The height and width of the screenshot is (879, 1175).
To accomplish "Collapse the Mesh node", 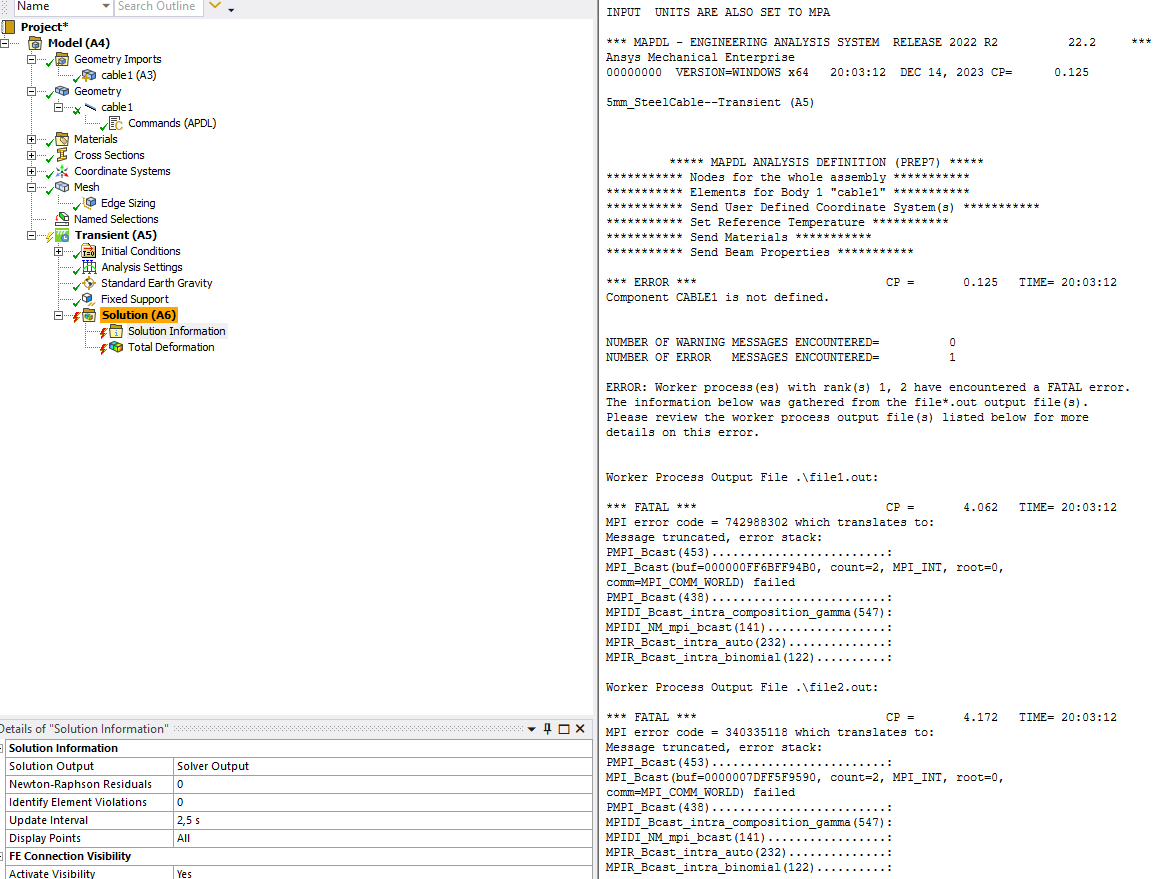I will [31, 187].
